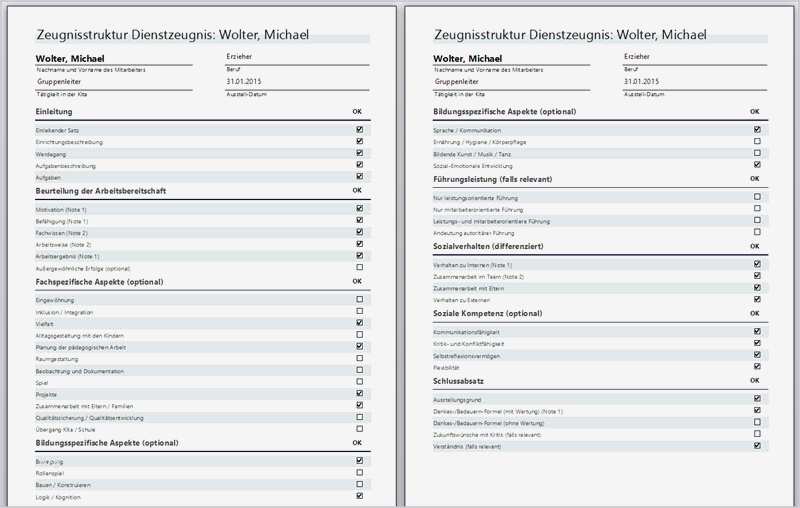This screenshot has width=800, height=508.
Task: Uncheck the Selbstreflexionsvermögen checkbox
Action: coord(757,355)
